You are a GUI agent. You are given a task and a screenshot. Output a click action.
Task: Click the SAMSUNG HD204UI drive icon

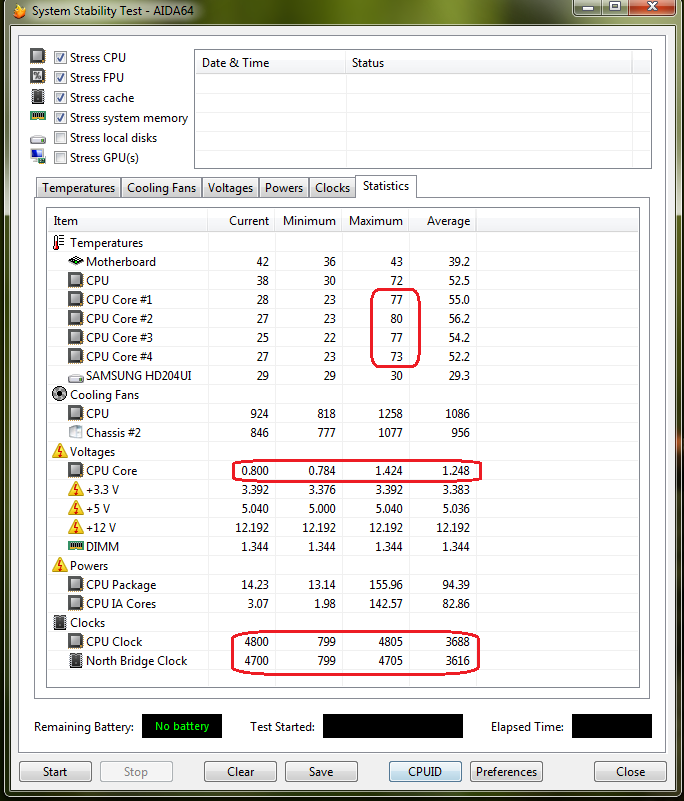point(76,376)
